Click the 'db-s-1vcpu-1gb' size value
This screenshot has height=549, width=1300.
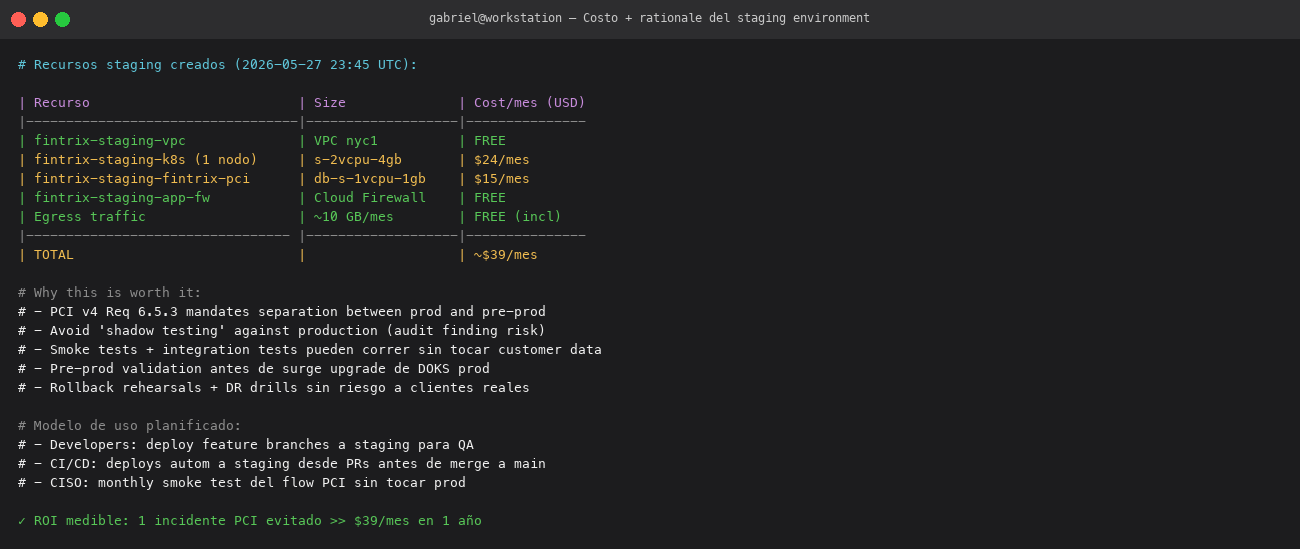tap(370, 179)
